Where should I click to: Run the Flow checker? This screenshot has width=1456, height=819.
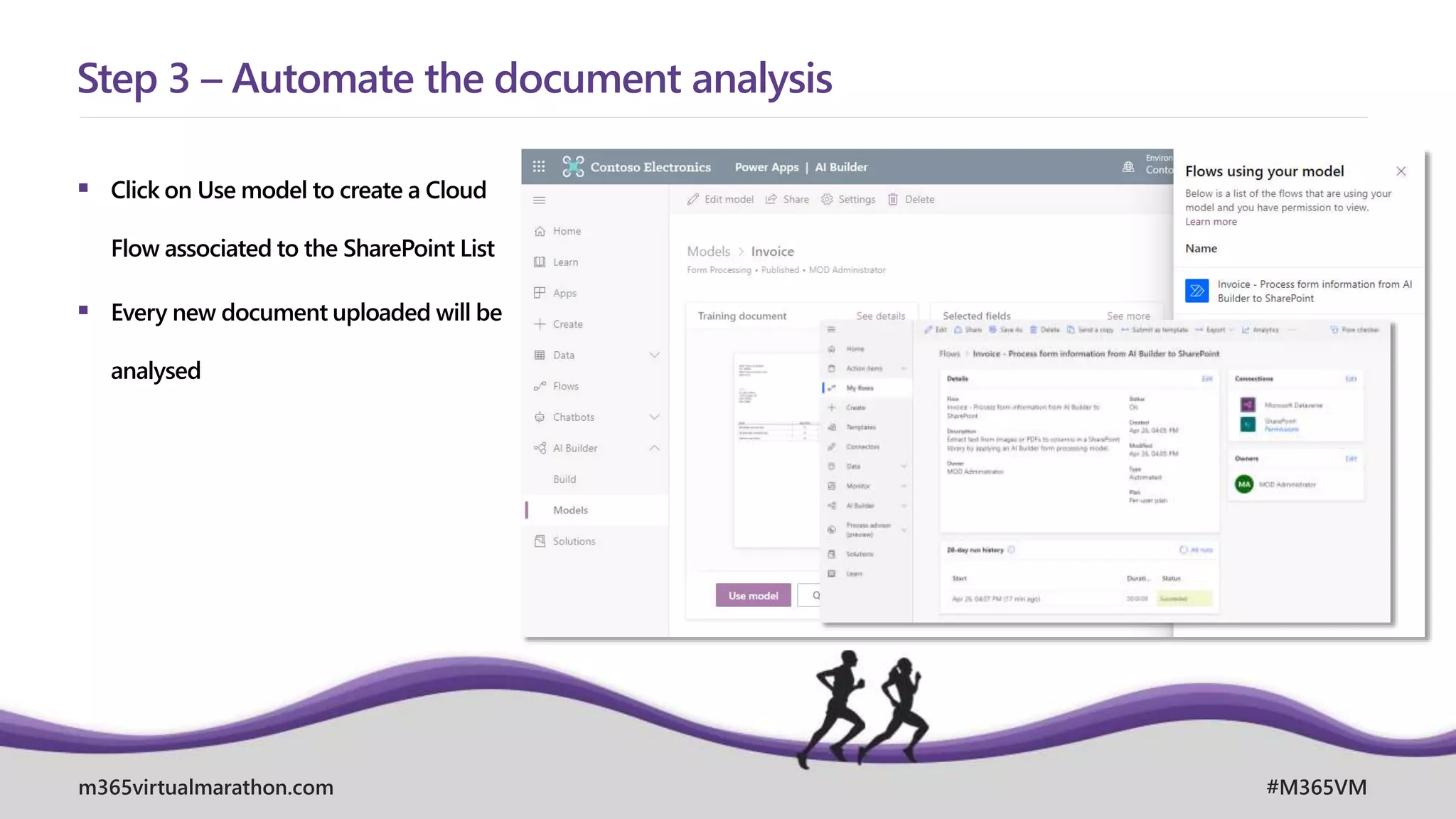click(x=1354, y=330)
